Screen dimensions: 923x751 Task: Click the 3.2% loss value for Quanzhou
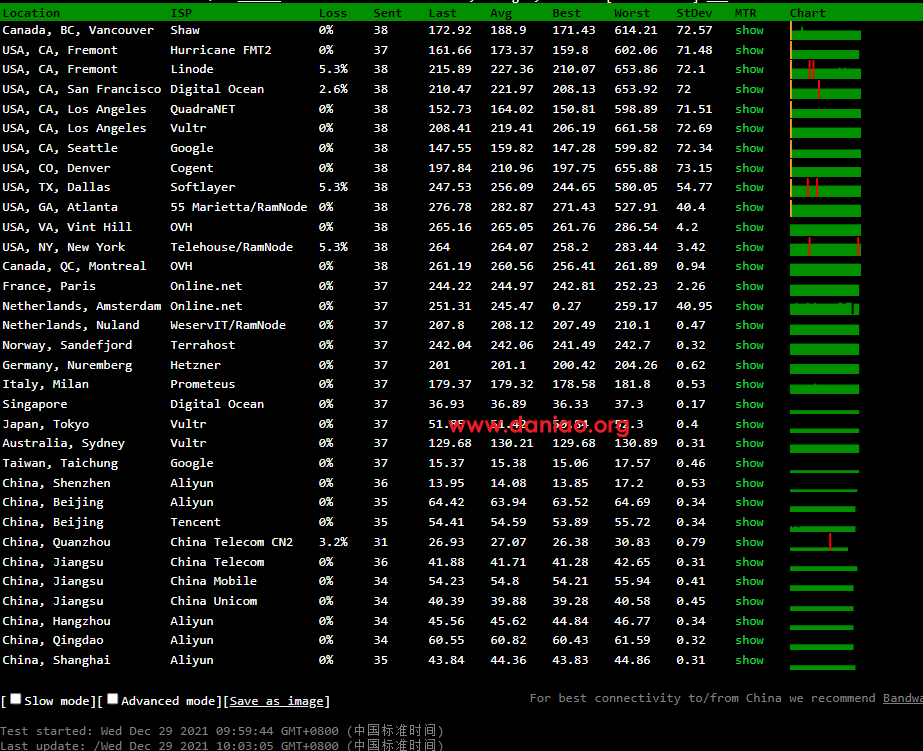333,541
